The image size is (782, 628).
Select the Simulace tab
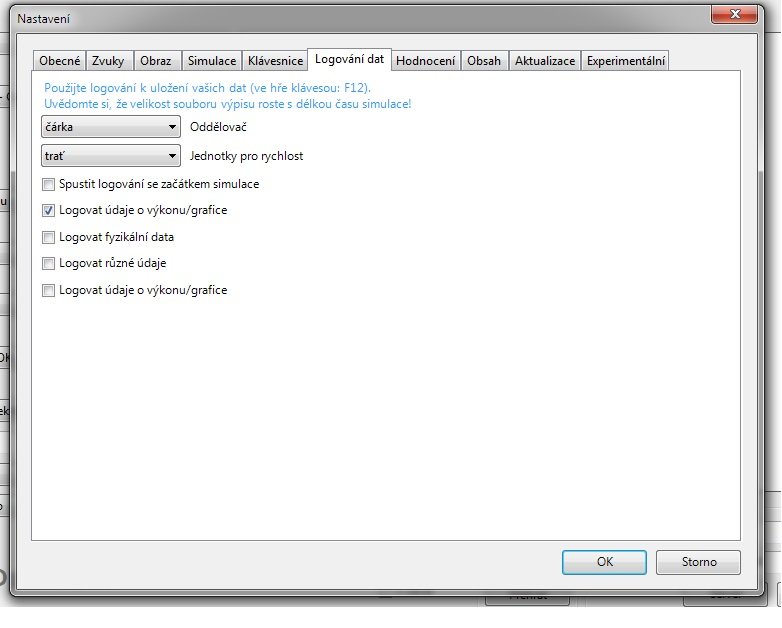(x=212, y=61)
